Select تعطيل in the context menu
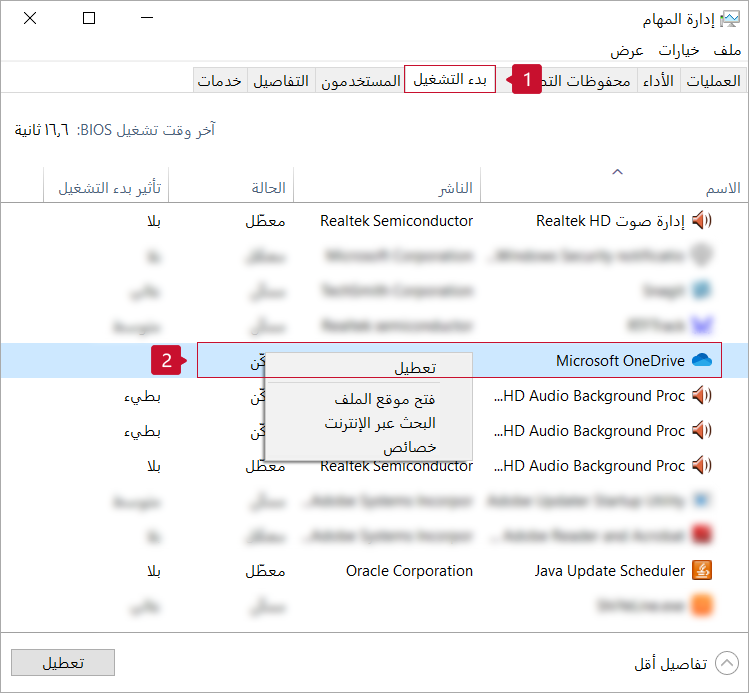 pos(415,367)
